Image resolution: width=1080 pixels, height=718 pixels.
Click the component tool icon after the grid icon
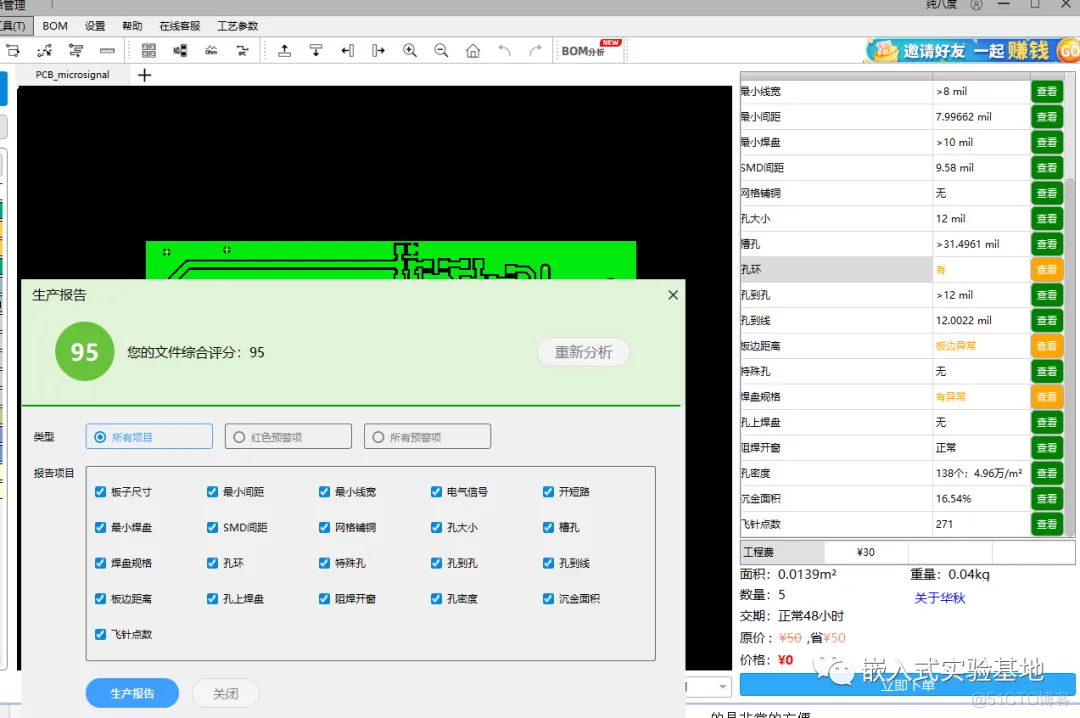click(180, 50)
